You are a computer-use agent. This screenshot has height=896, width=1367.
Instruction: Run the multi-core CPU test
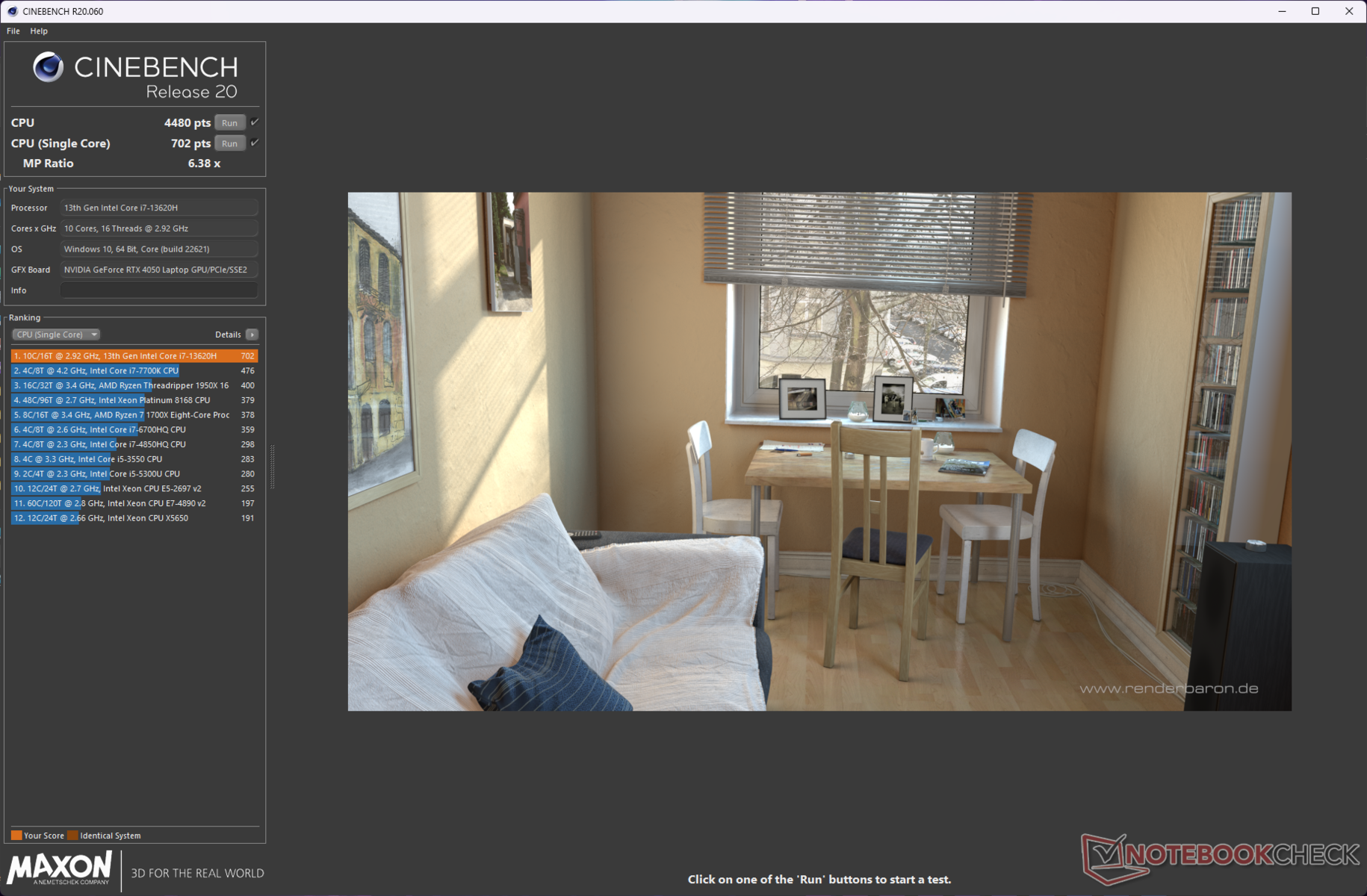click(x=229, y=122)
